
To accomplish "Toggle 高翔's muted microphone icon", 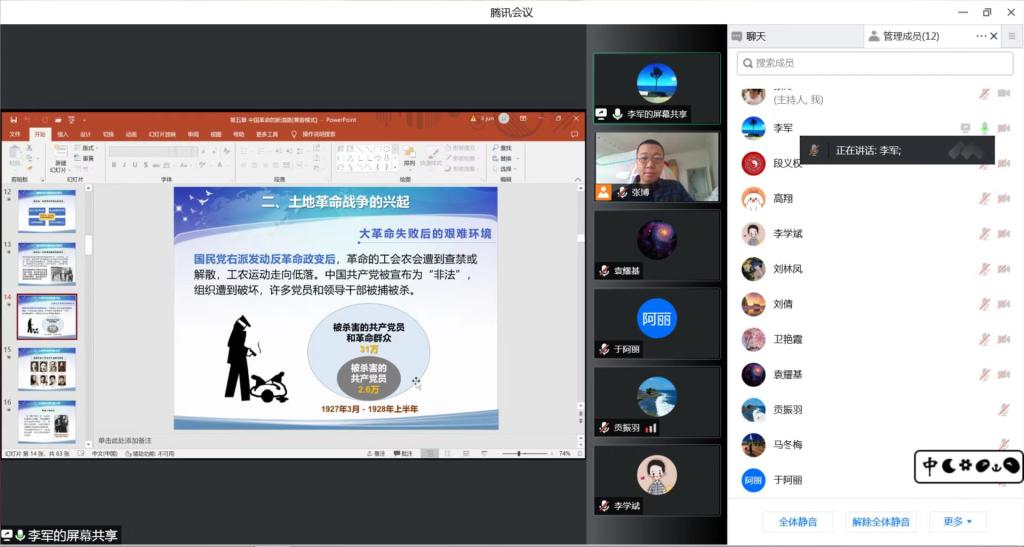I will [x=984, y=199].
